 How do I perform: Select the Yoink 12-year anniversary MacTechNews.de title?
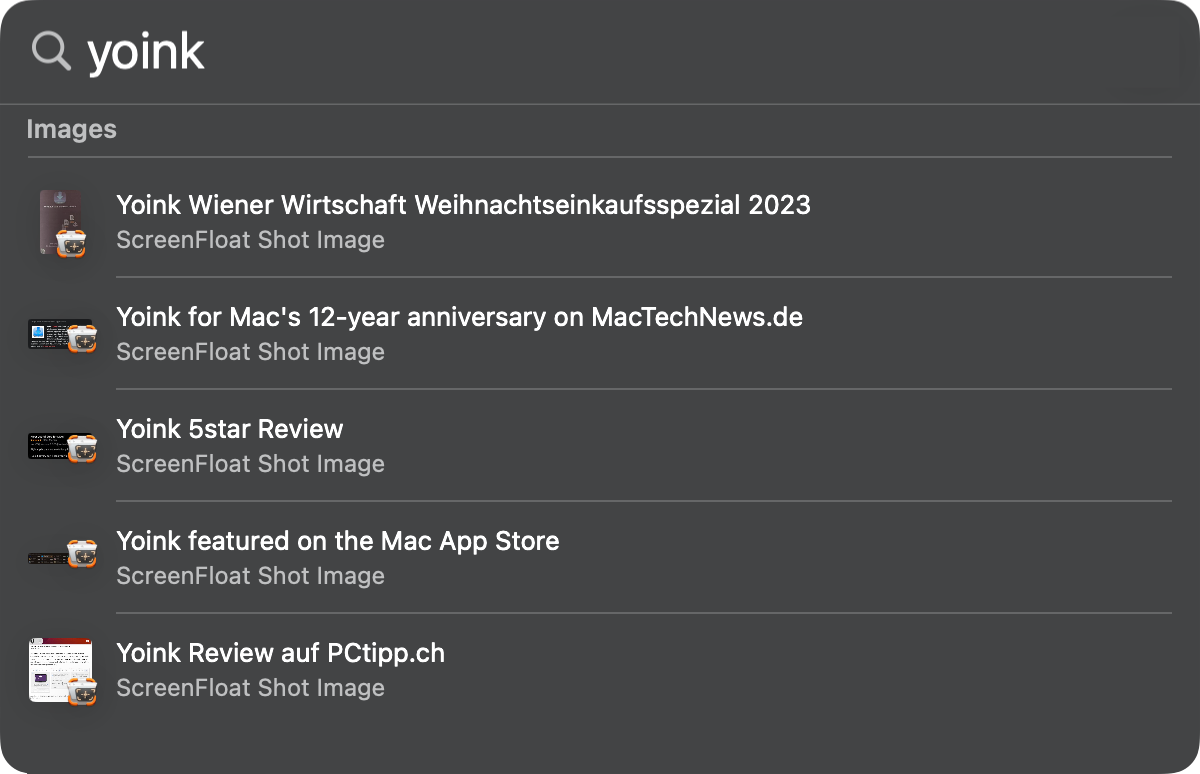[x=459, y=317]
